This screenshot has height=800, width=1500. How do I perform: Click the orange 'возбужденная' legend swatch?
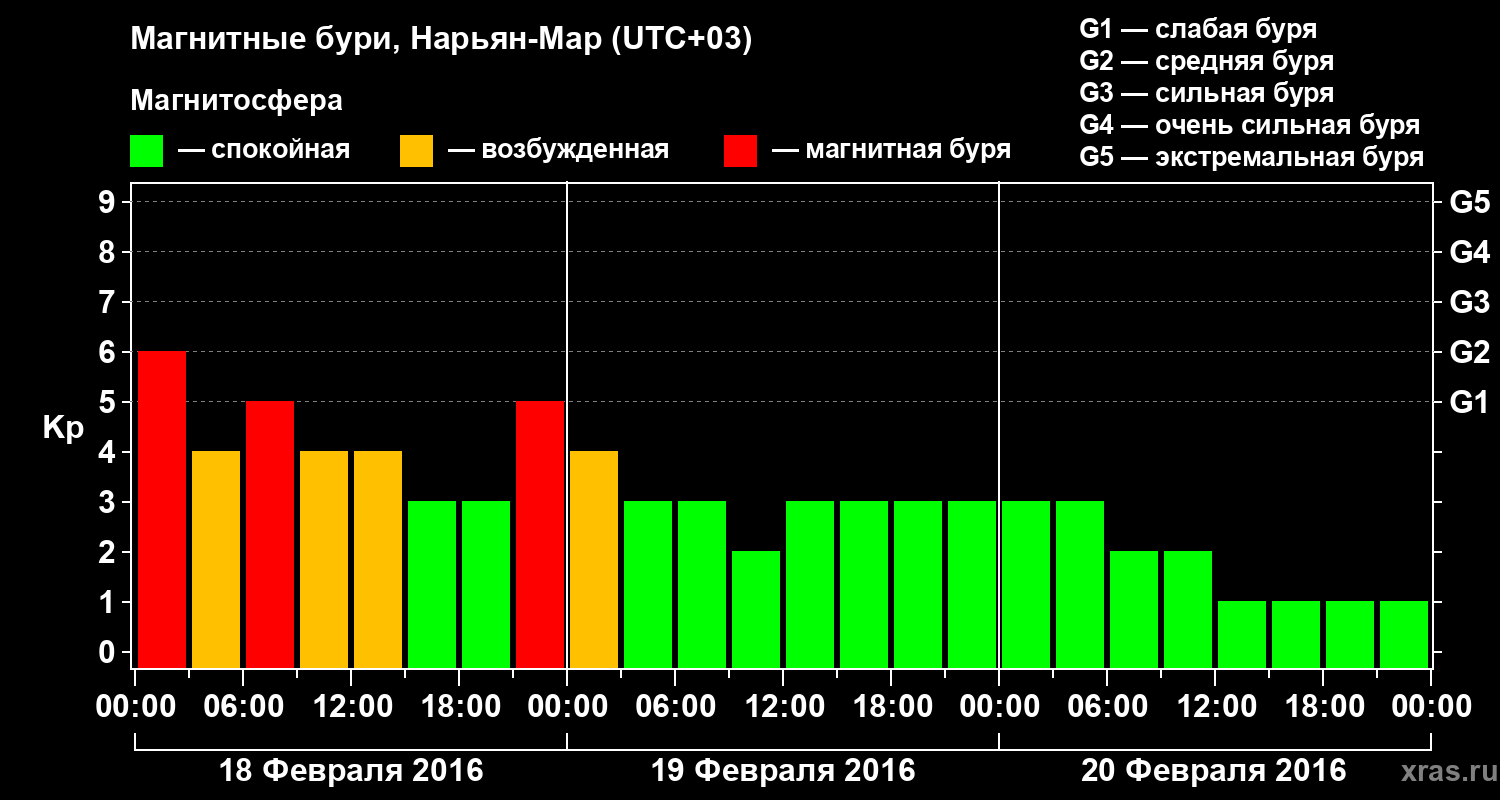tap(416, 151)
